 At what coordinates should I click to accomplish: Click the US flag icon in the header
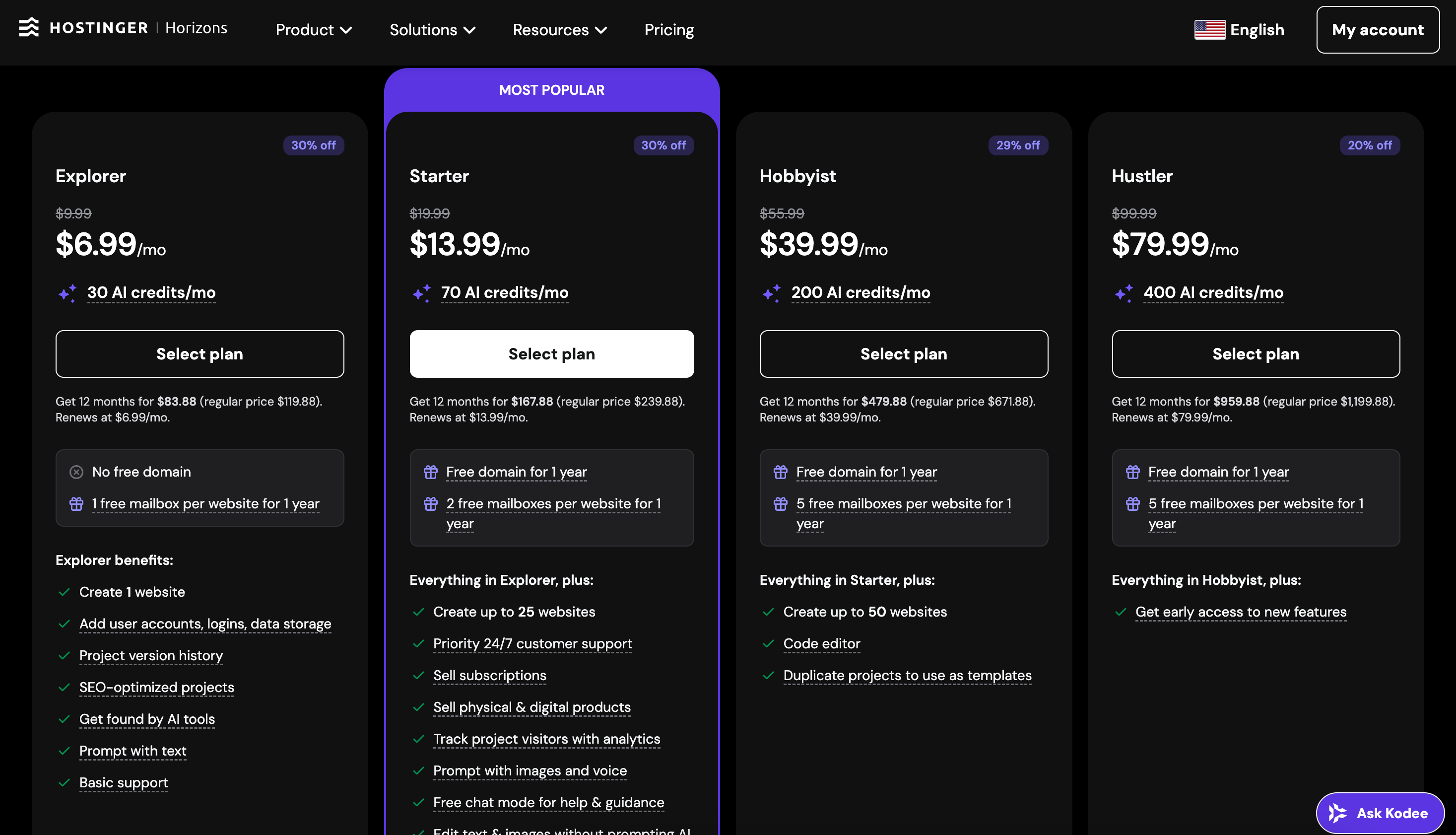point(1211,29)
